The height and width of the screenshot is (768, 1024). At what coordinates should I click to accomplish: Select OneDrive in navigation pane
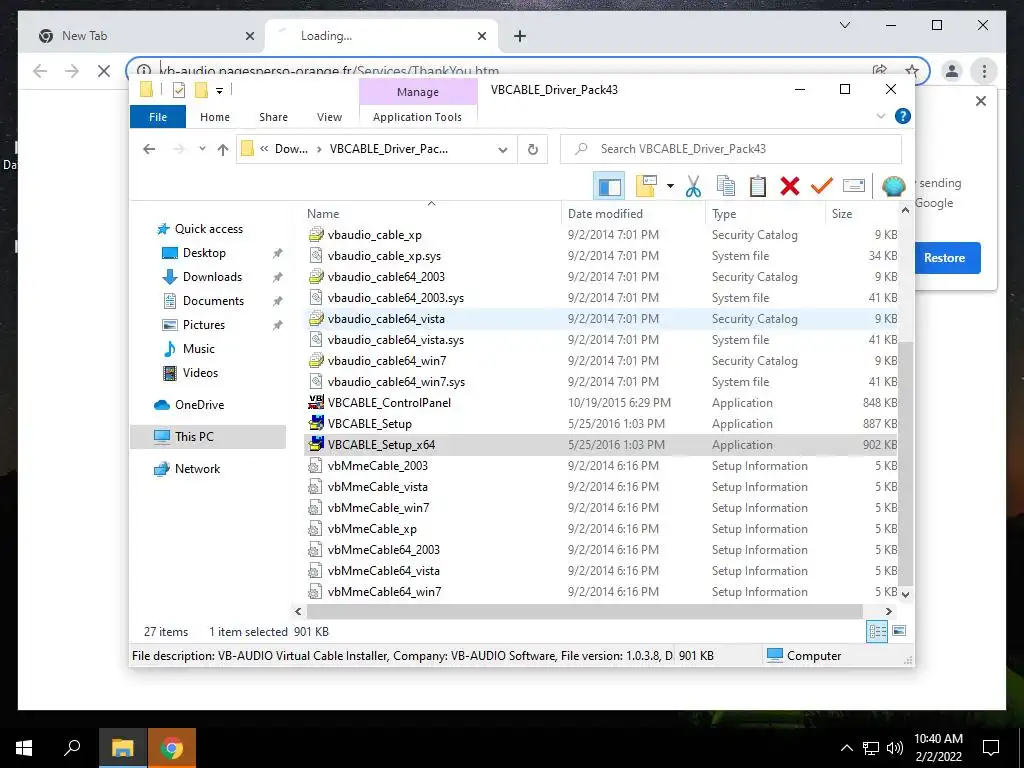click(x=199, y=405)
